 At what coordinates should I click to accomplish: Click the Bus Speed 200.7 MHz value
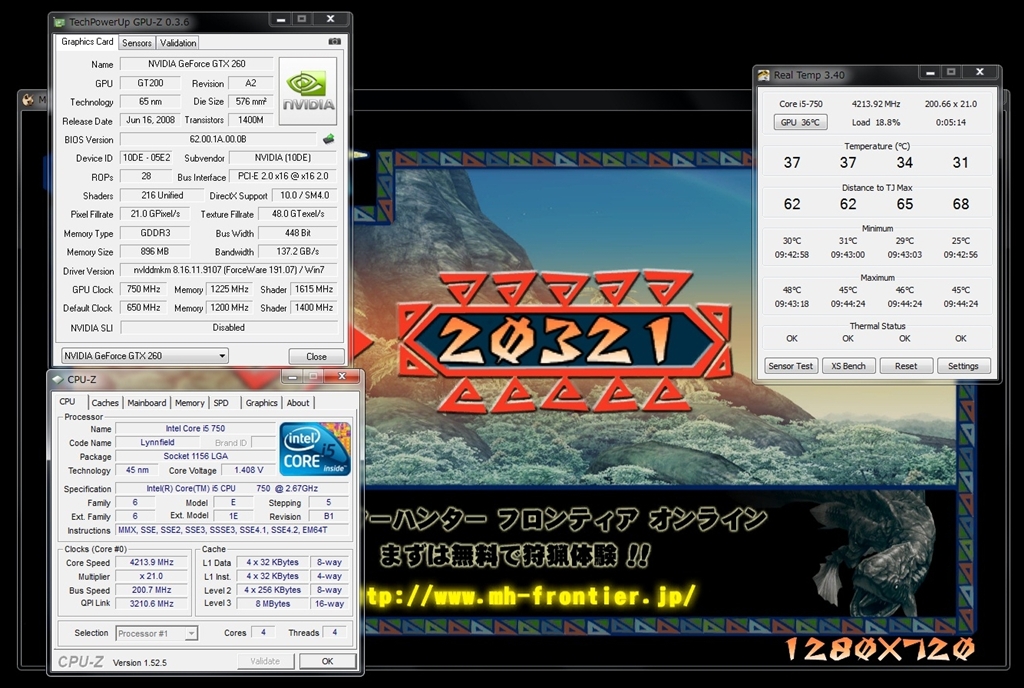(152, 589)
